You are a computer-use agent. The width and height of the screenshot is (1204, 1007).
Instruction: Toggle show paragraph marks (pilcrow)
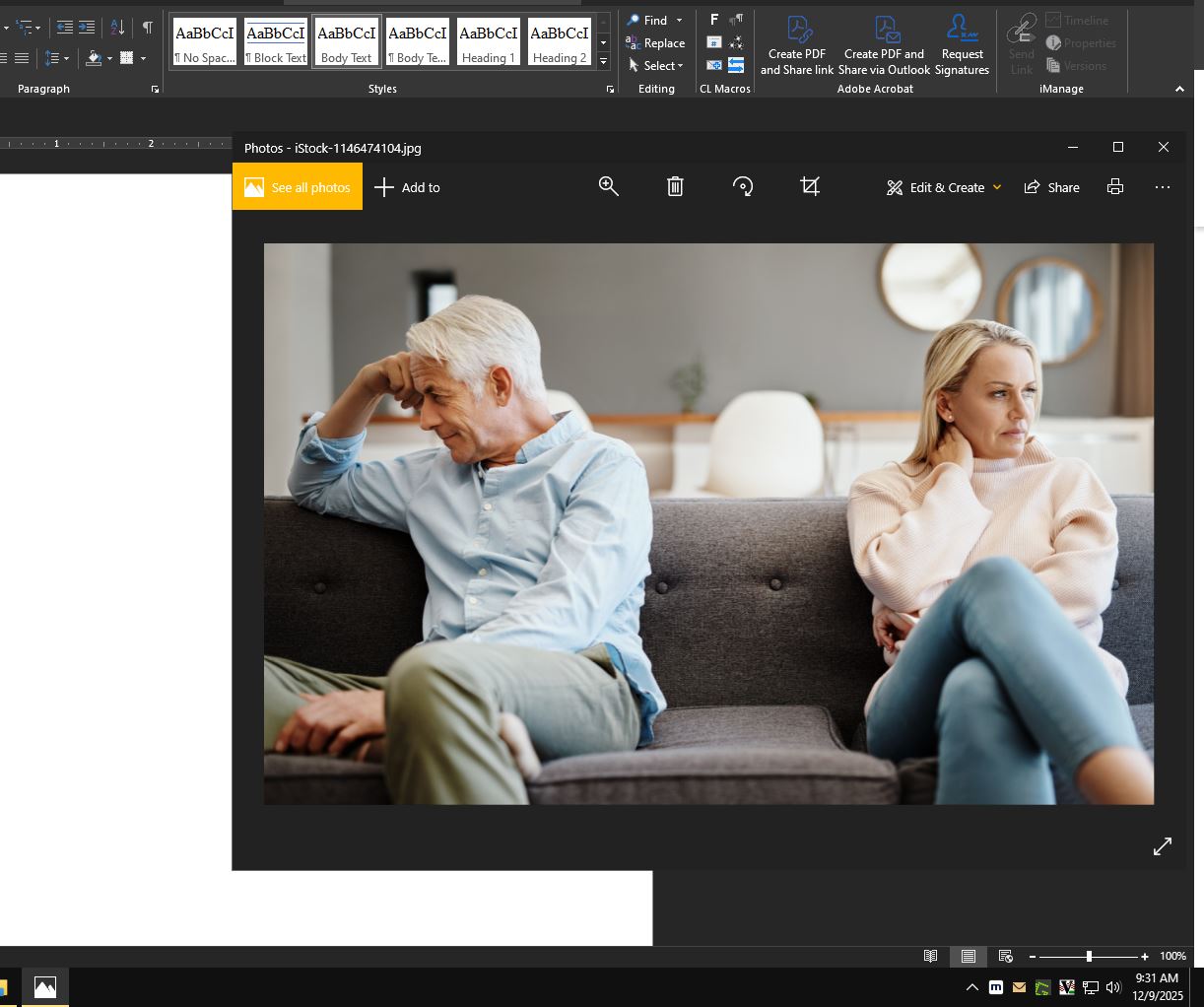[x=147, y=28]
